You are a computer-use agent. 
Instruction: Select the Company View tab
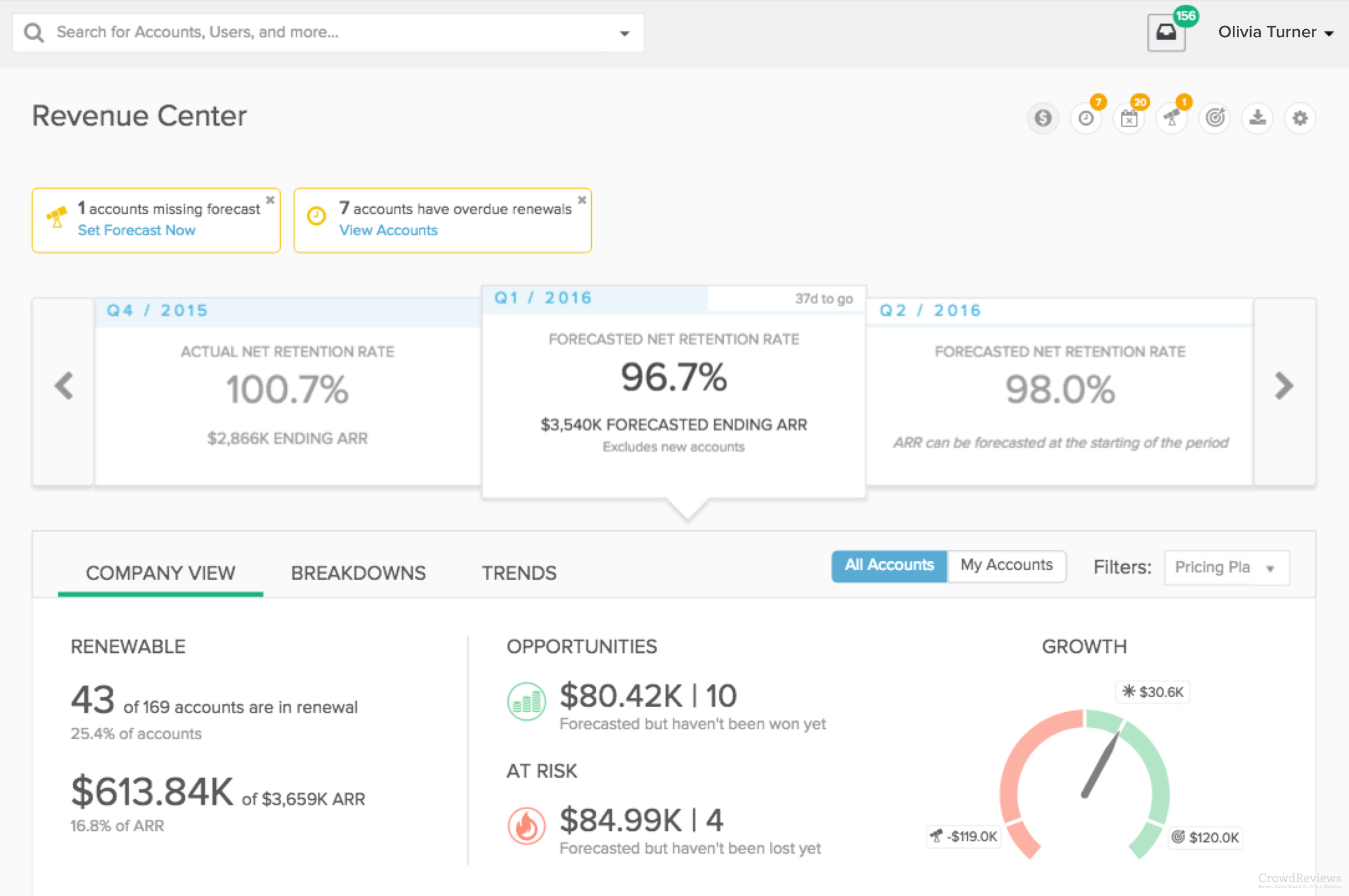[161, 573]
